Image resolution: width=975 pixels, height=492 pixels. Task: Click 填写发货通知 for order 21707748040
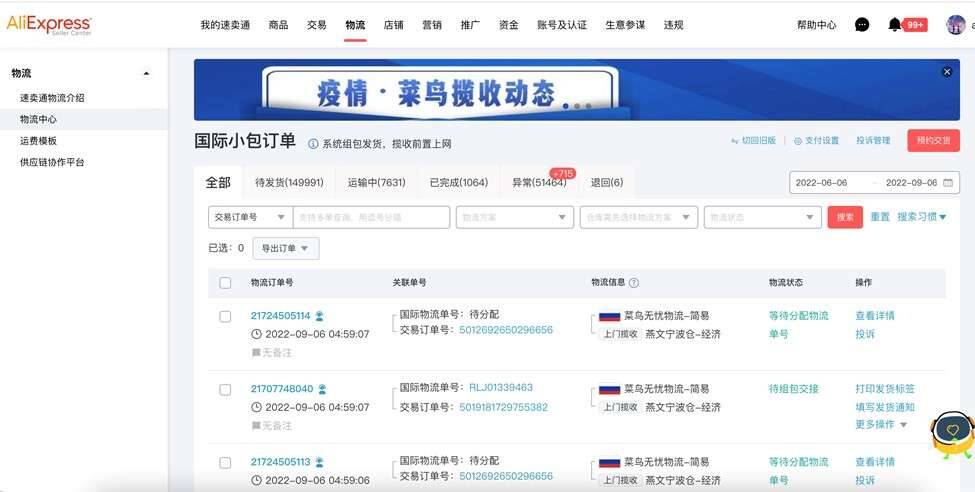point(885,407)
